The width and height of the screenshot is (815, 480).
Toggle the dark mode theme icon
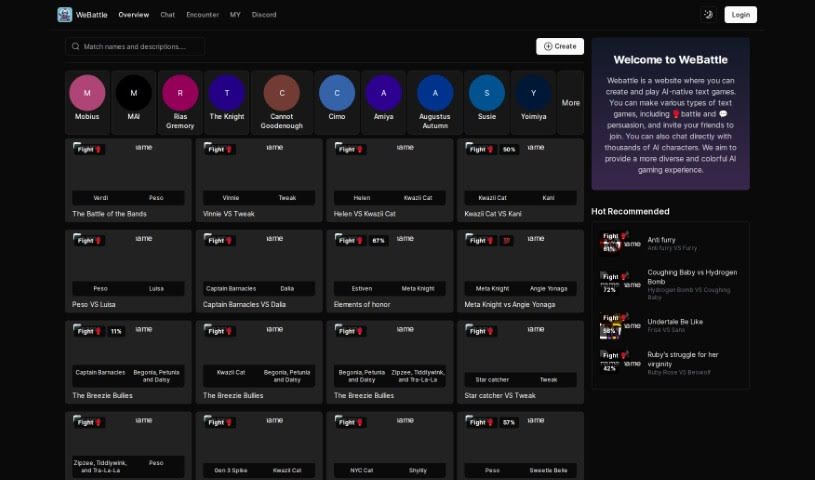click(708, 15)
